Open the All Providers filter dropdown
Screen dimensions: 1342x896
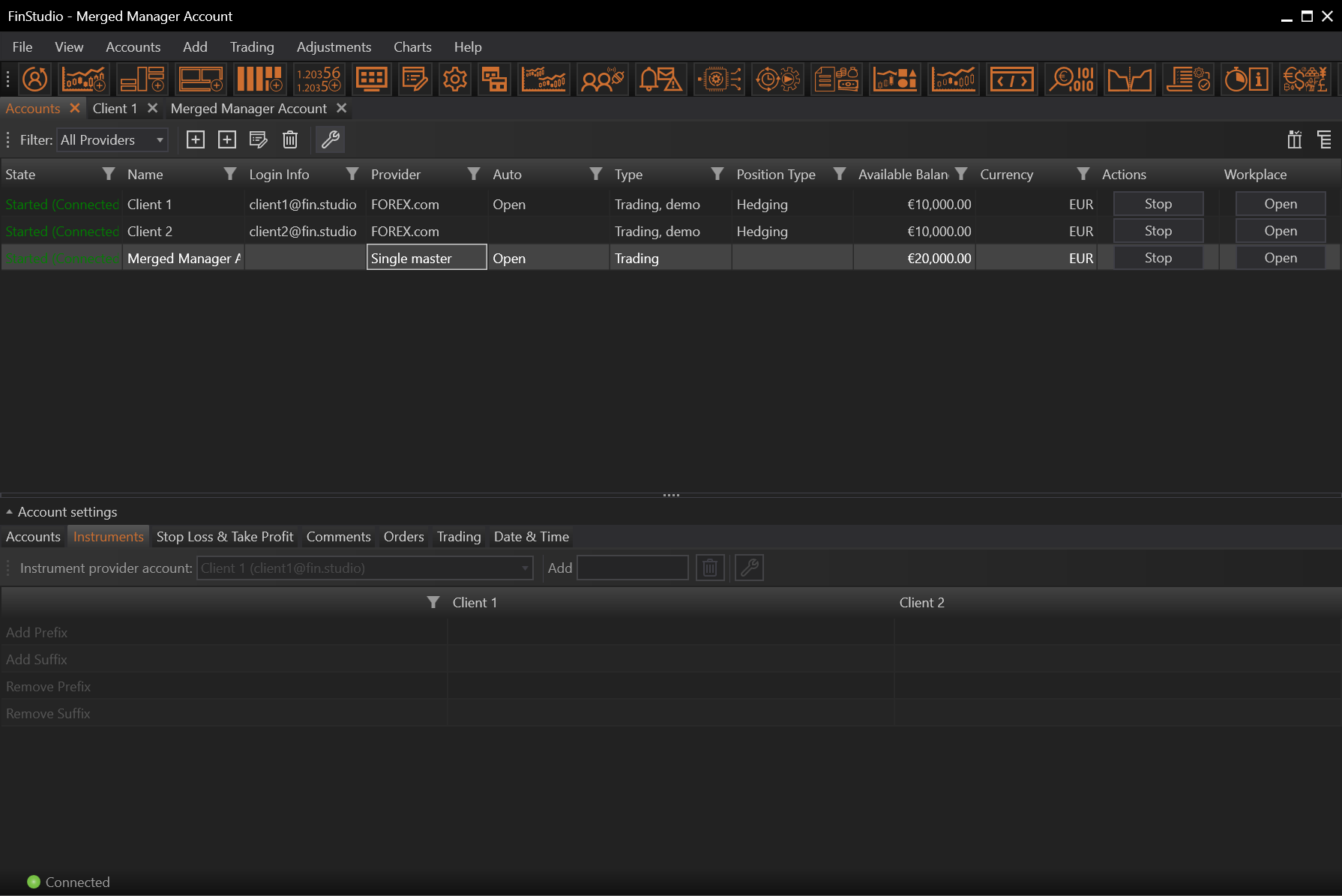[112, 140]
